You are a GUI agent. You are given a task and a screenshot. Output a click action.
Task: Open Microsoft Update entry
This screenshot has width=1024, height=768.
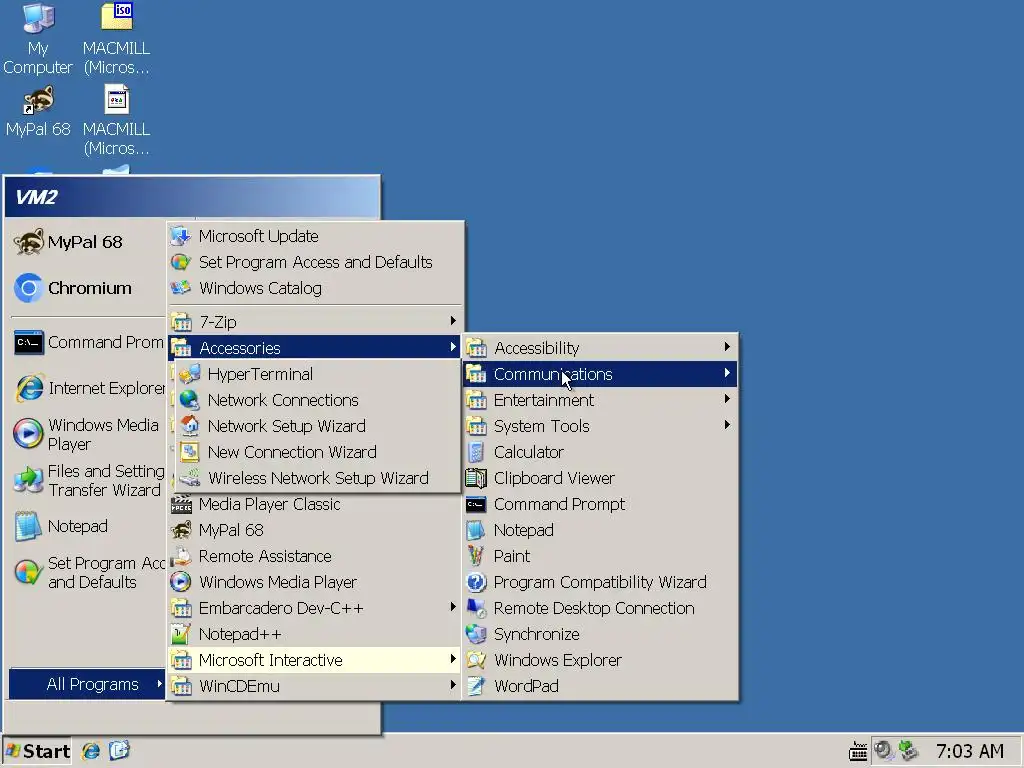click(315, 236)
